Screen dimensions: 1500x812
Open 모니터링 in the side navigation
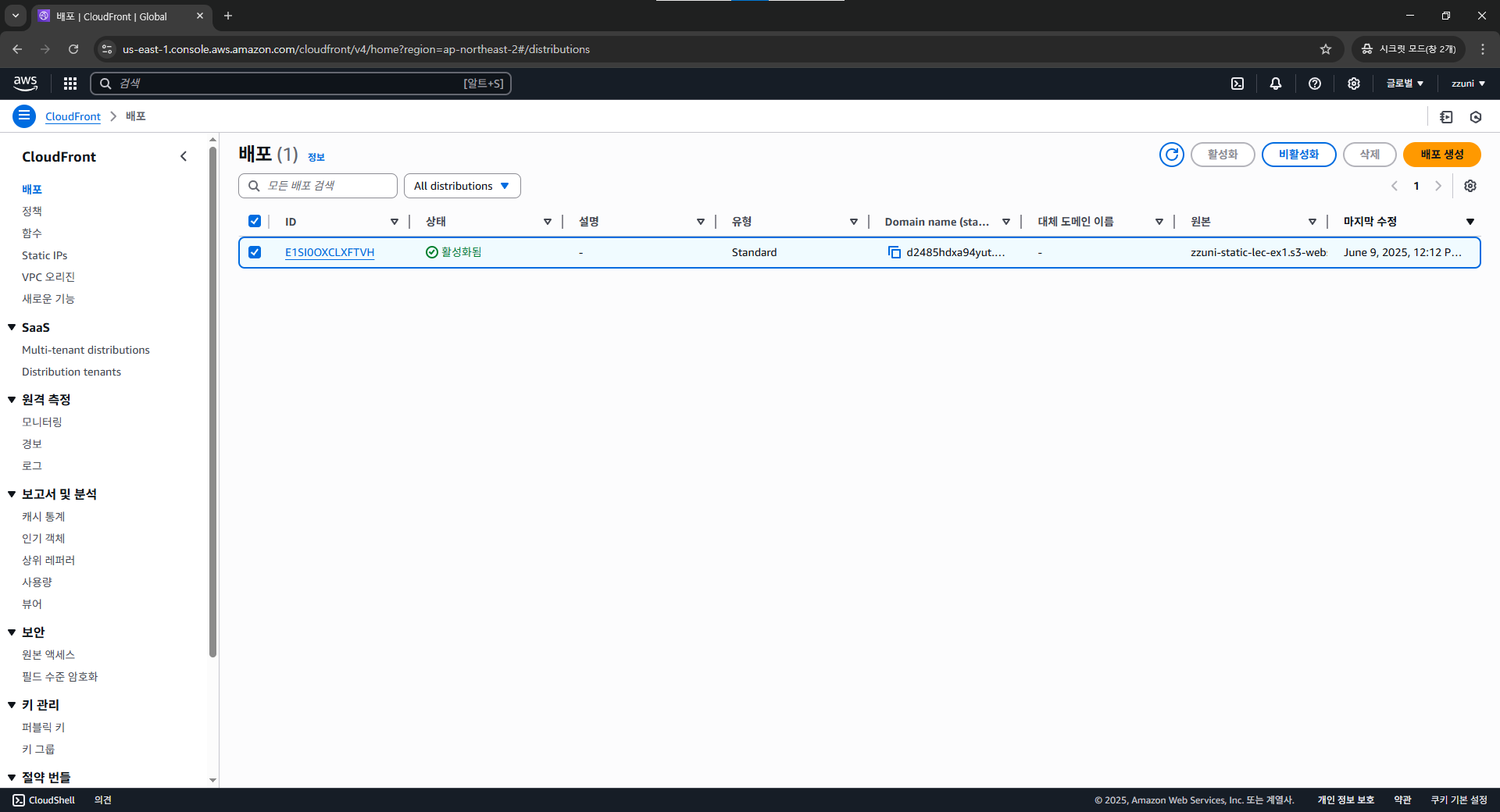41,422
